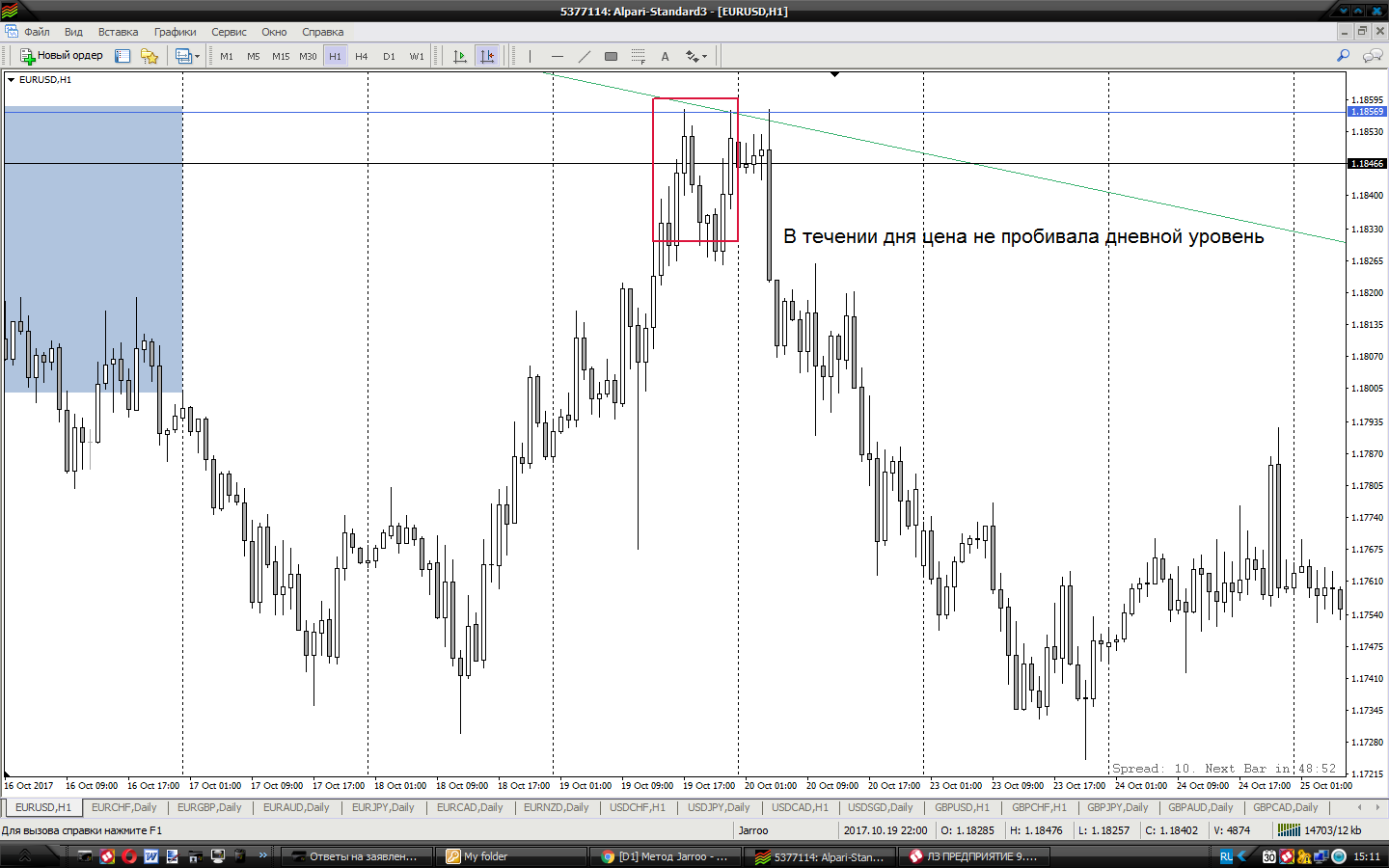Switch to GBPCHF,H1 chart tab
This screenshot has width=1389, height=868.
[1039, 807]
